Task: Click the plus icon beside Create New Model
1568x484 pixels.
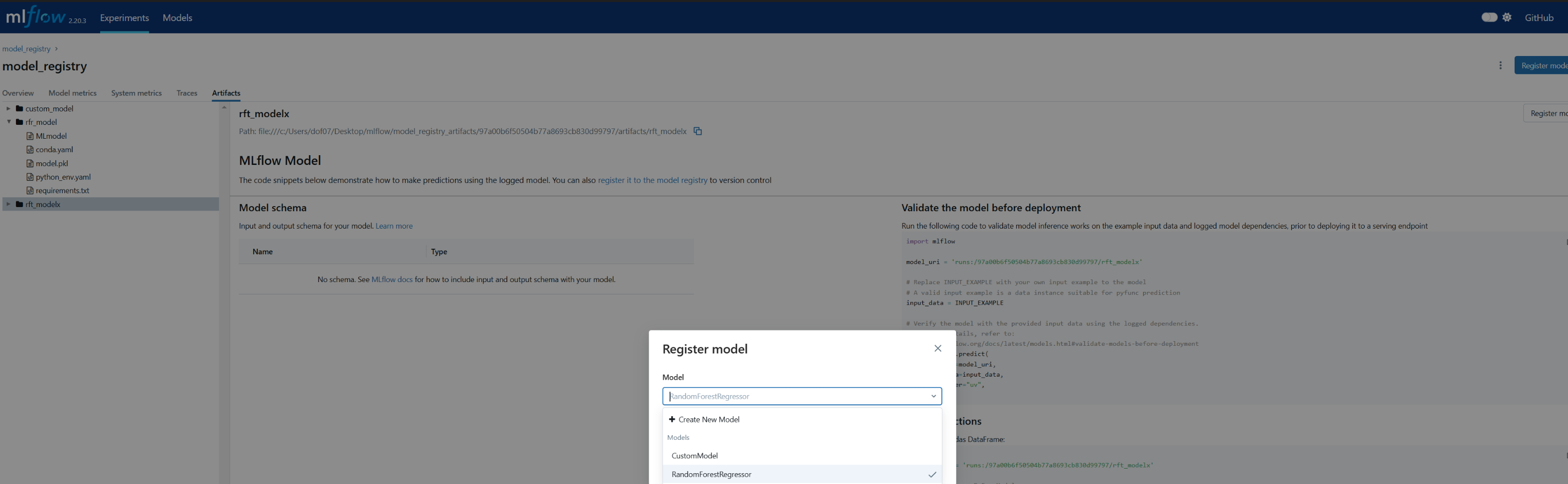Action: tap(672, 419)
